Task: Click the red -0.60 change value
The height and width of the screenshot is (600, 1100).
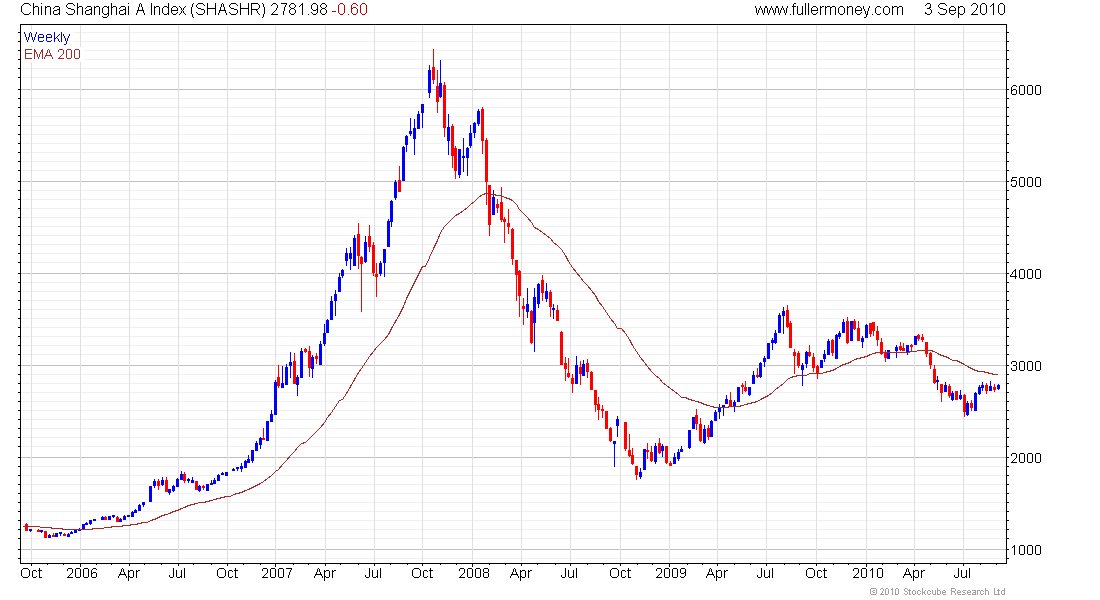Action: pos(349,10)
